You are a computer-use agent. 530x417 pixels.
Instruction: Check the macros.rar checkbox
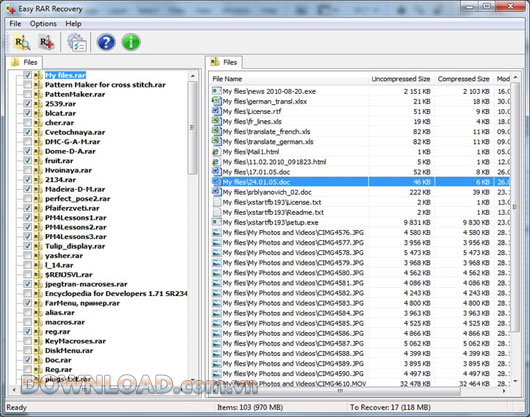tap(28, 322)
